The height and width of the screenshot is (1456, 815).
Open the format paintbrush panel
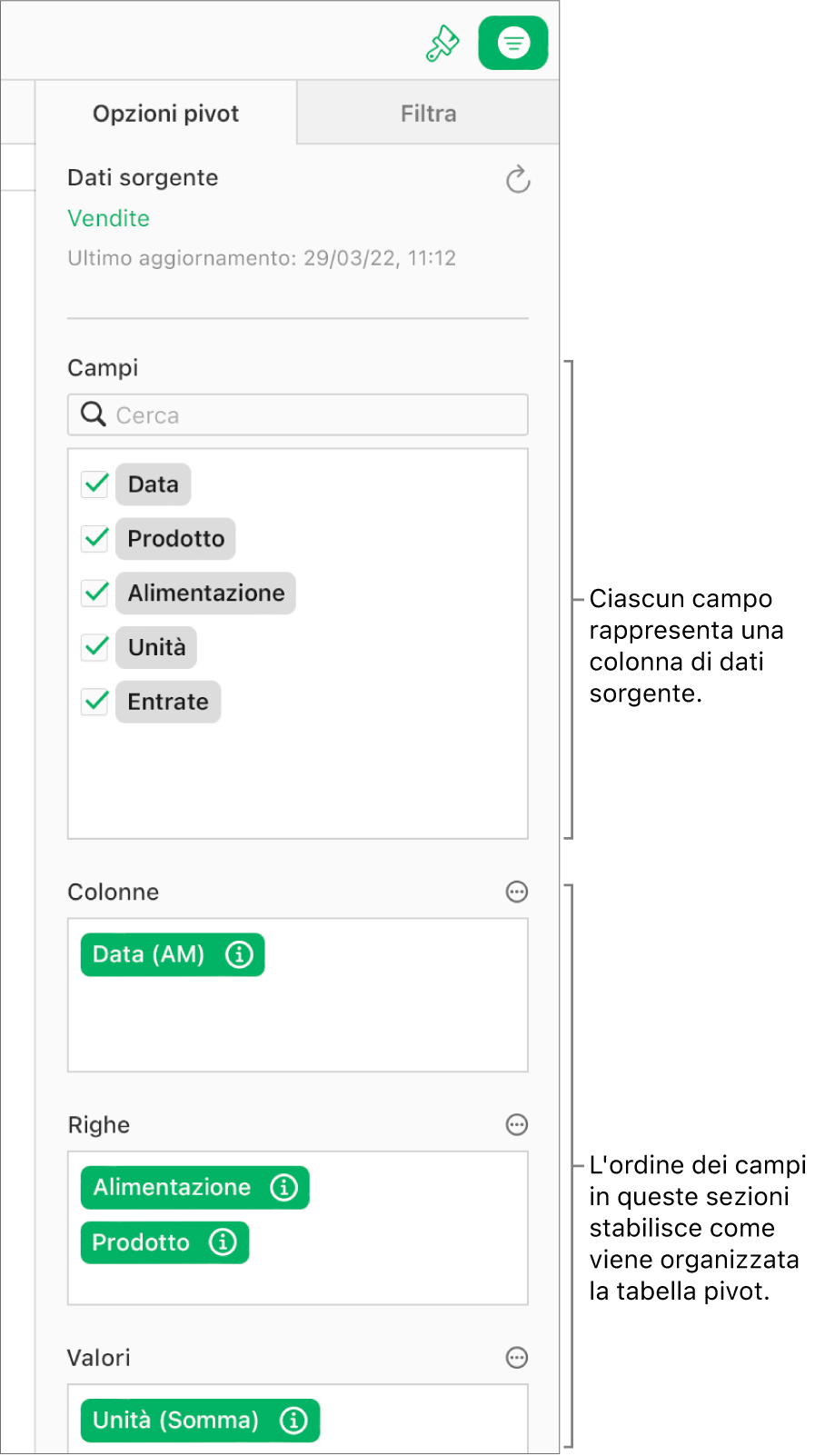(442, 42)
